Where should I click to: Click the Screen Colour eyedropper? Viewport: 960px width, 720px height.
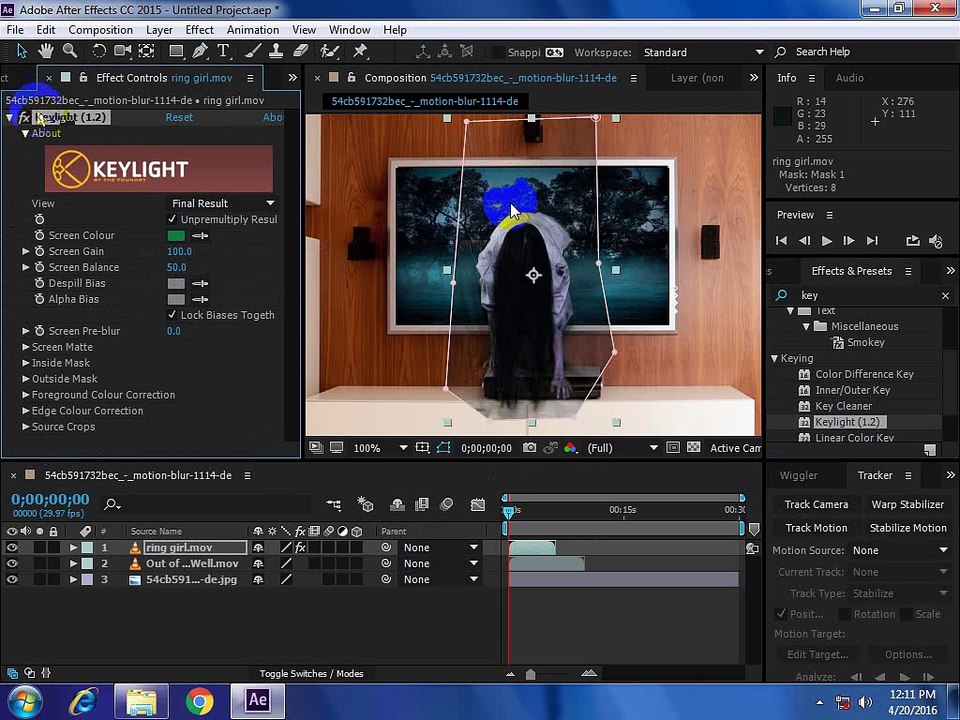click(x=200, y=236)
